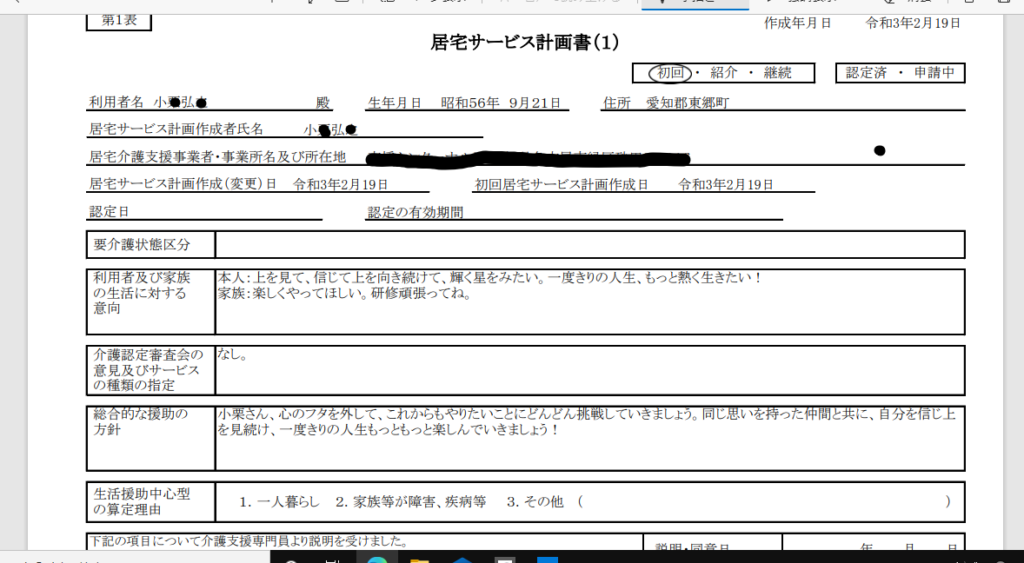Click the 認定の有効期間 blank field

pyautogui.click(x=620, y=212)
